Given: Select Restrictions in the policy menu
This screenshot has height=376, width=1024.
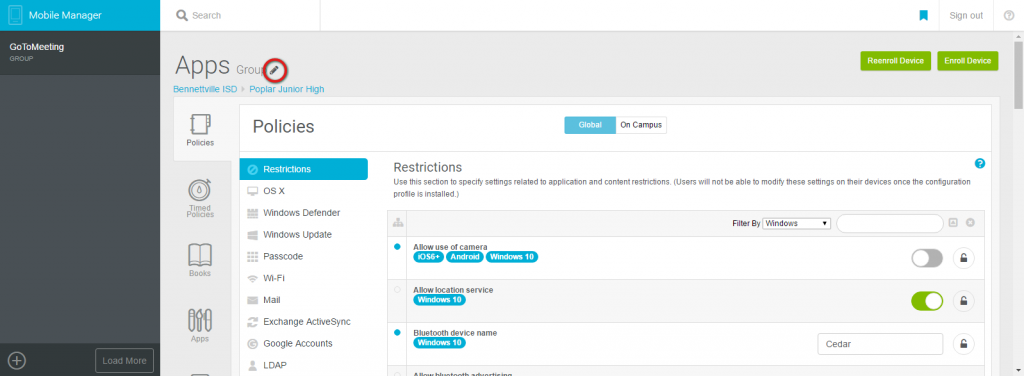Looking at the screenshot, I should [x=303, y=169].
